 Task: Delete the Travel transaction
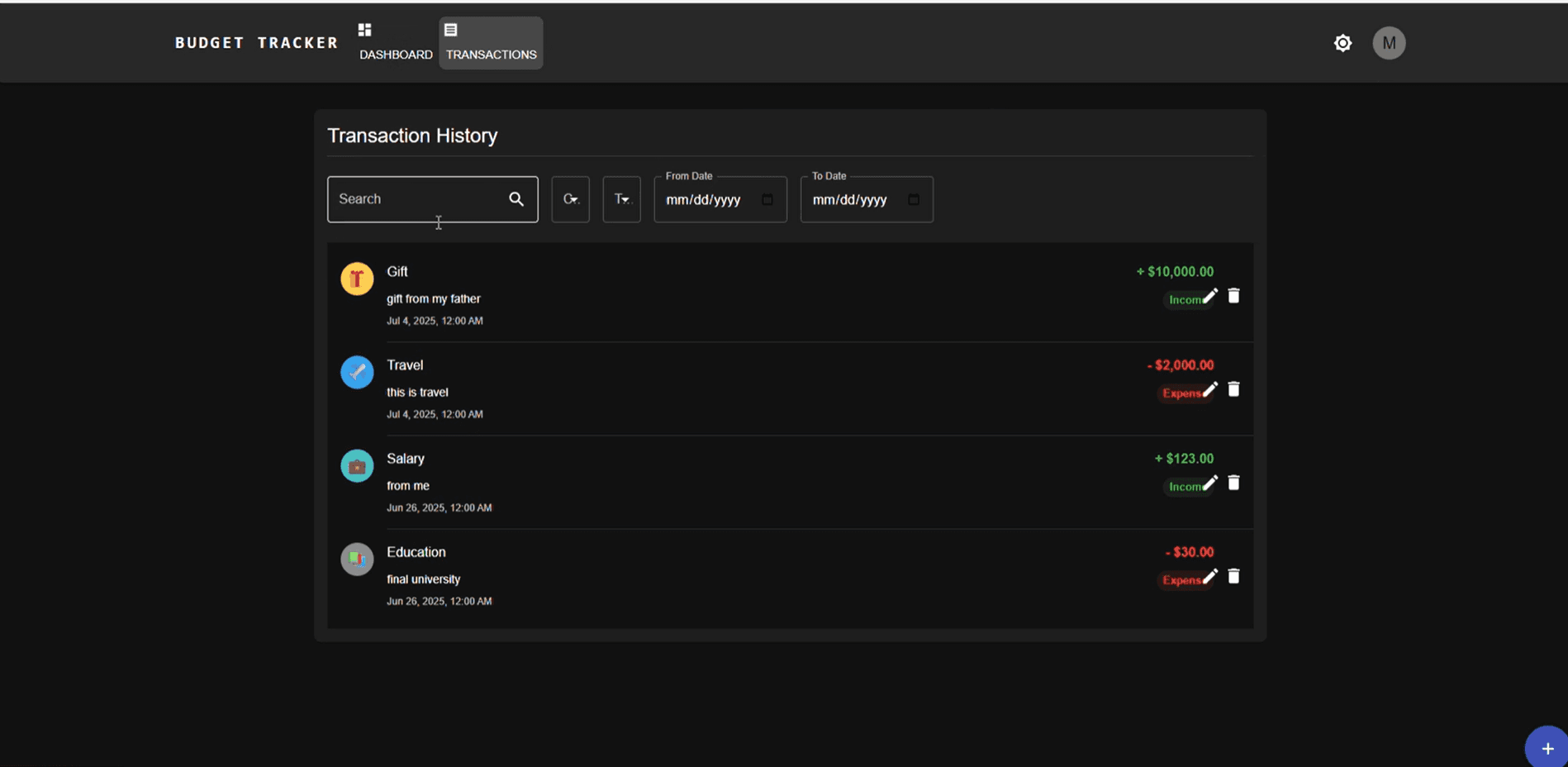(1233, 389)
